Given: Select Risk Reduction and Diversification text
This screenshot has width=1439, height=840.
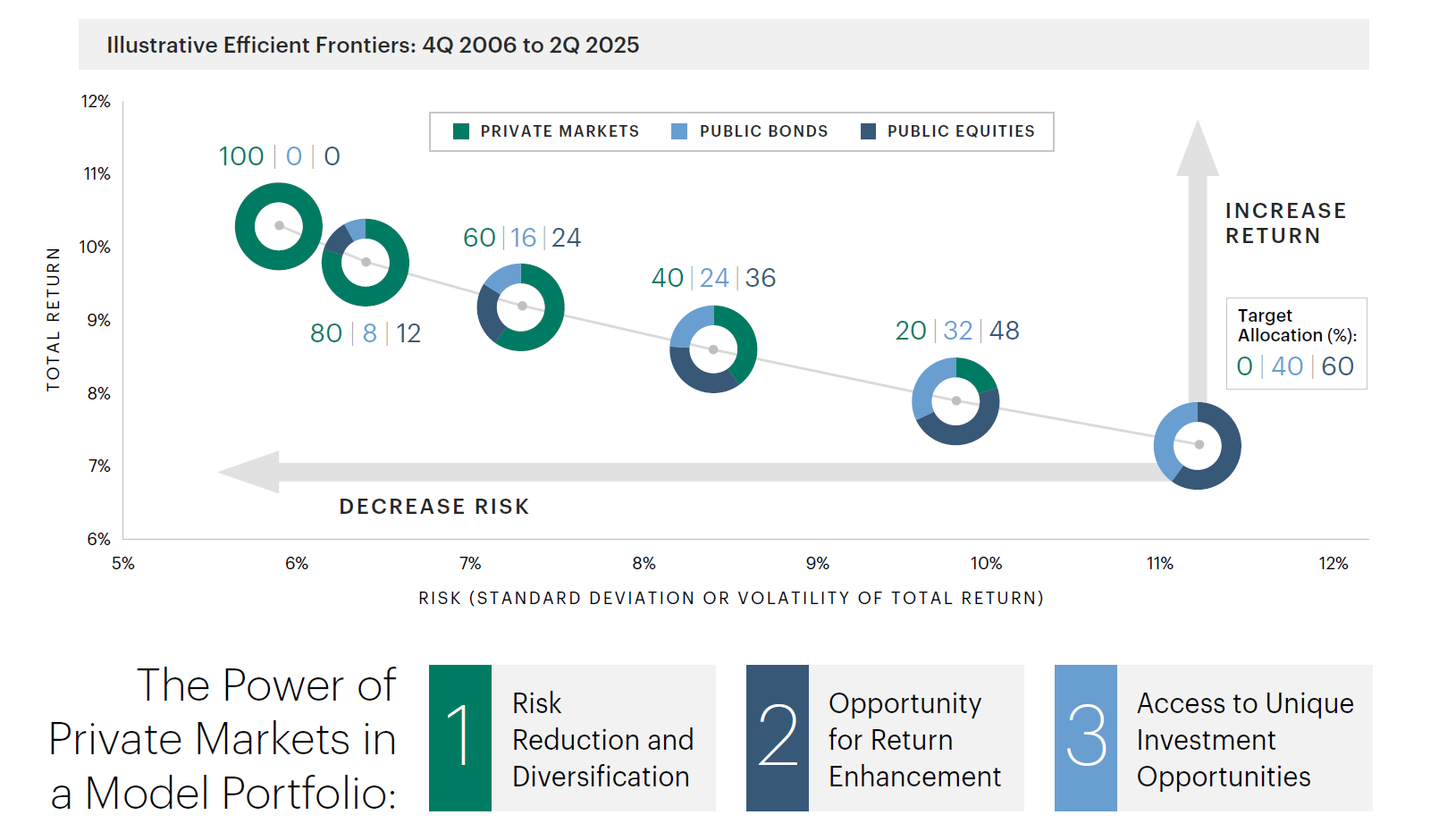Looking at the screenshot, I should click(x=602, y=739).
